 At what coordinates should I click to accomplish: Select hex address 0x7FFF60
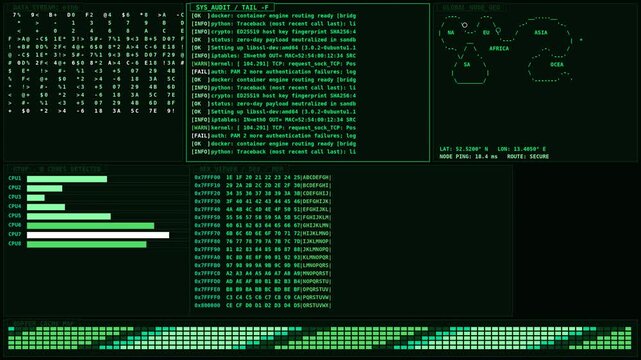207,225
